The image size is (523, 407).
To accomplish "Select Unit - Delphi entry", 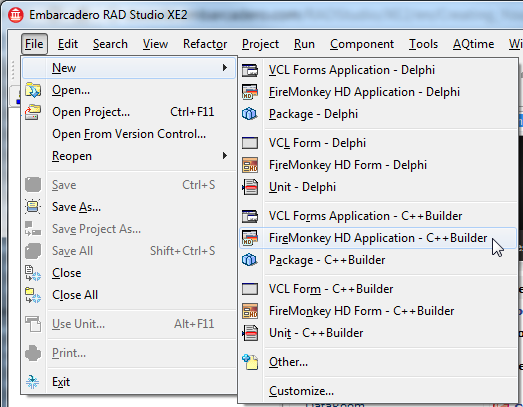I will point(378,187).
